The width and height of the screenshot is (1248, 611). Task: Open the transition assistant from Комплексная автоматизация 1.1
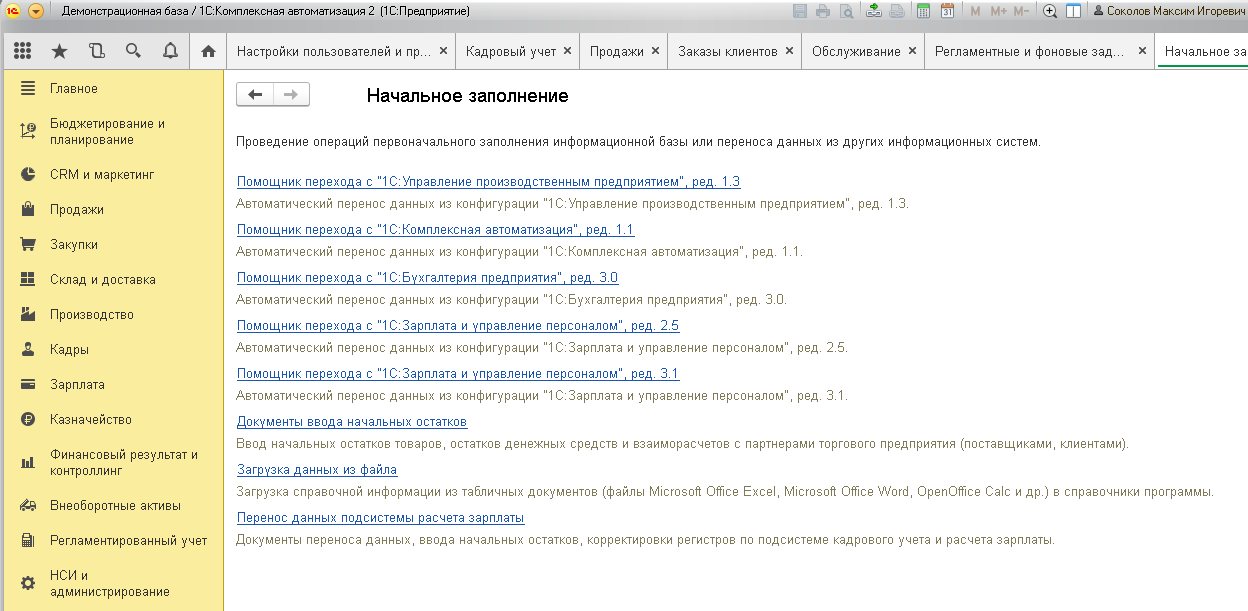(x=435, y=230)
